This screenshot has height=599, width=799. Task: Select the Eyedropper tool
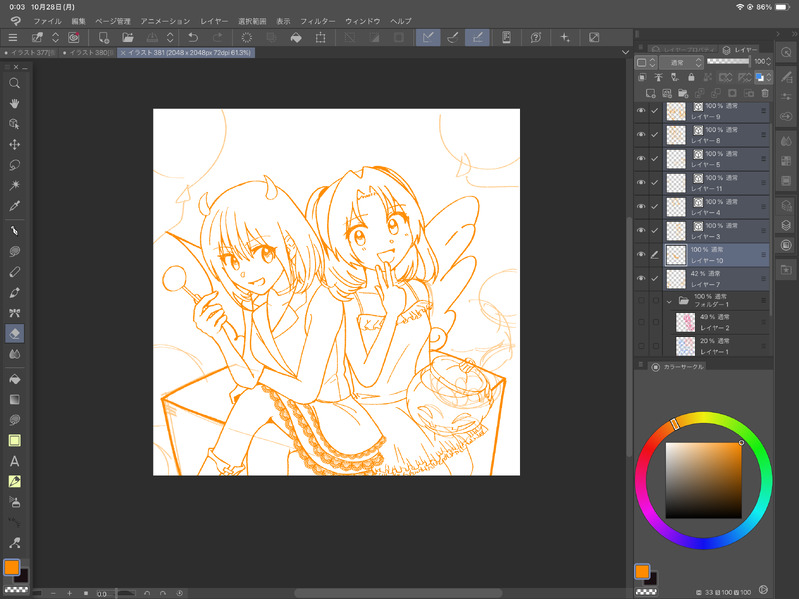14,206
